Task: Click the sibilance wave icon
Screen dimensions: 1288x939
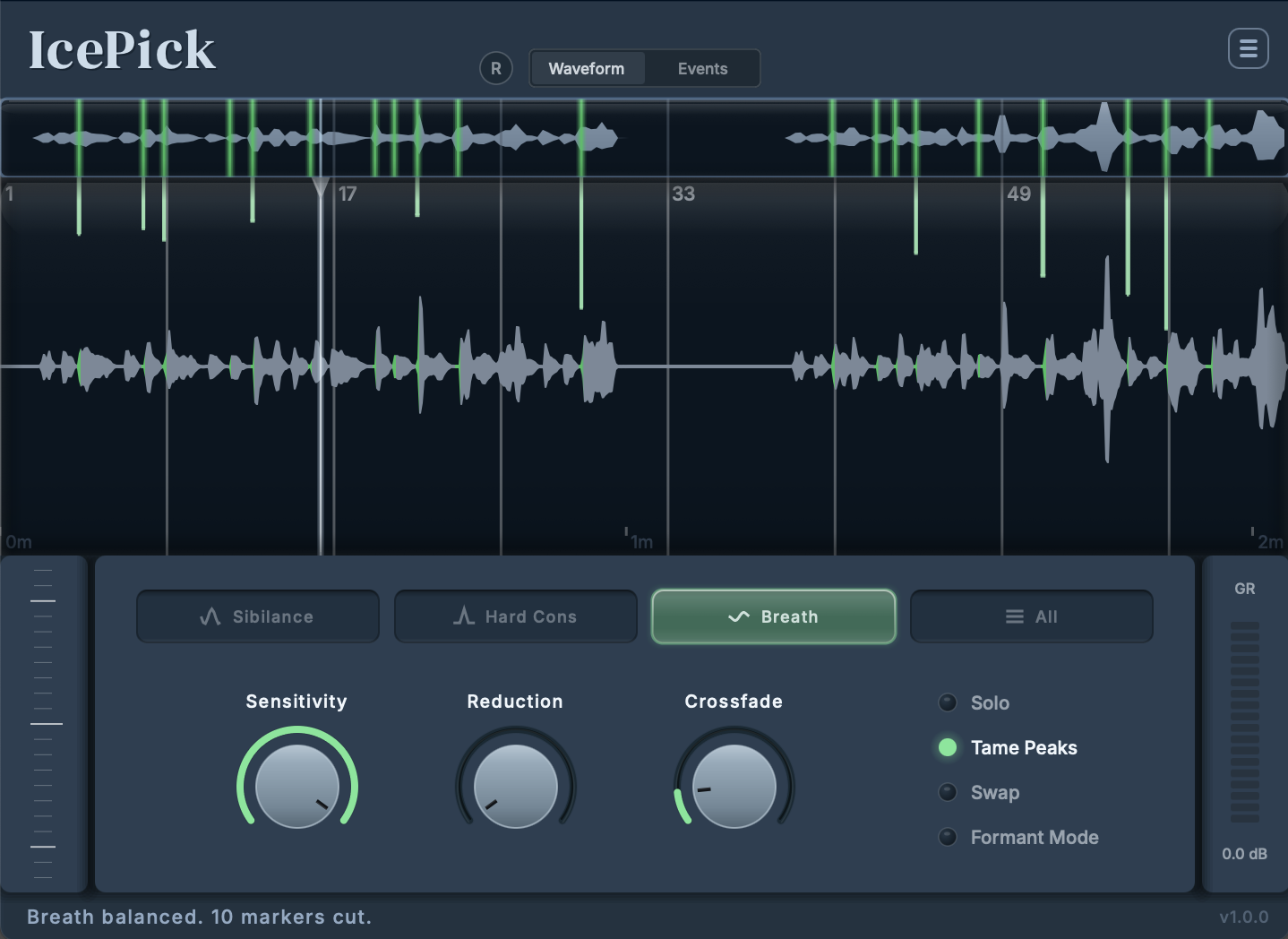Action: (x=210, y=616)
